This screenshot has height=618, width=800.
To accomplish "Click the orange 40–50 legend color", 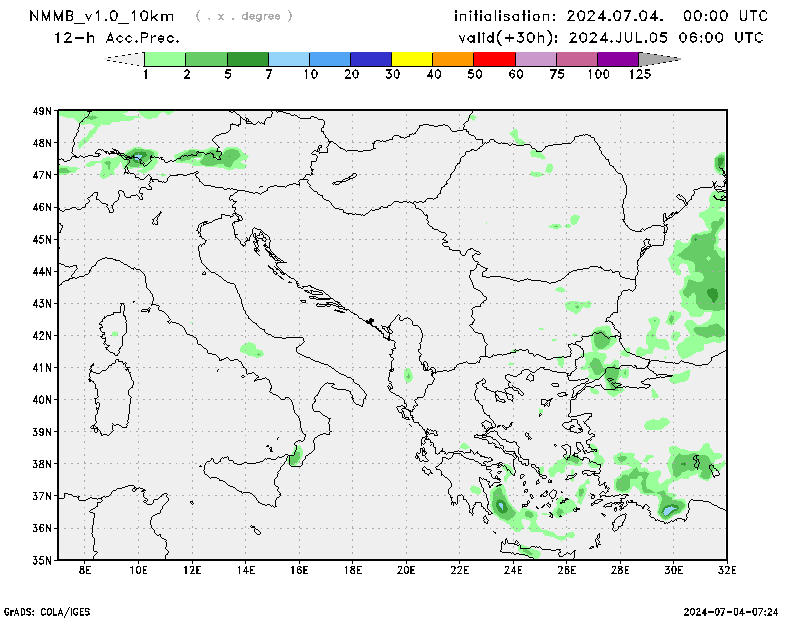I will coord(453,59).
